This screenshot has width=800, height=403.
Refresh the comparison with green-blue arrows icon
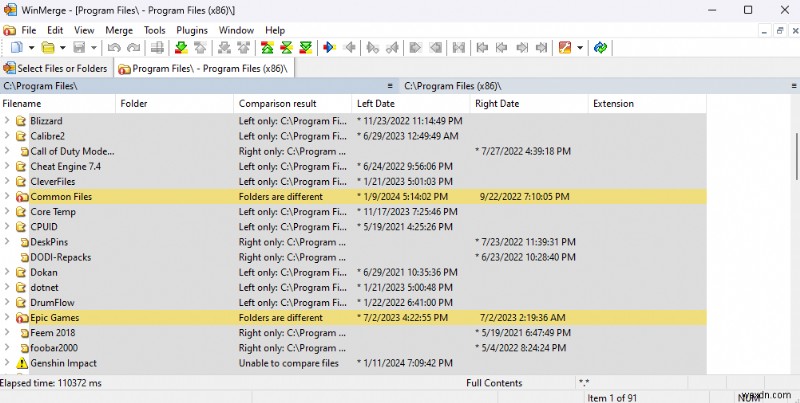tap(601, 48)
